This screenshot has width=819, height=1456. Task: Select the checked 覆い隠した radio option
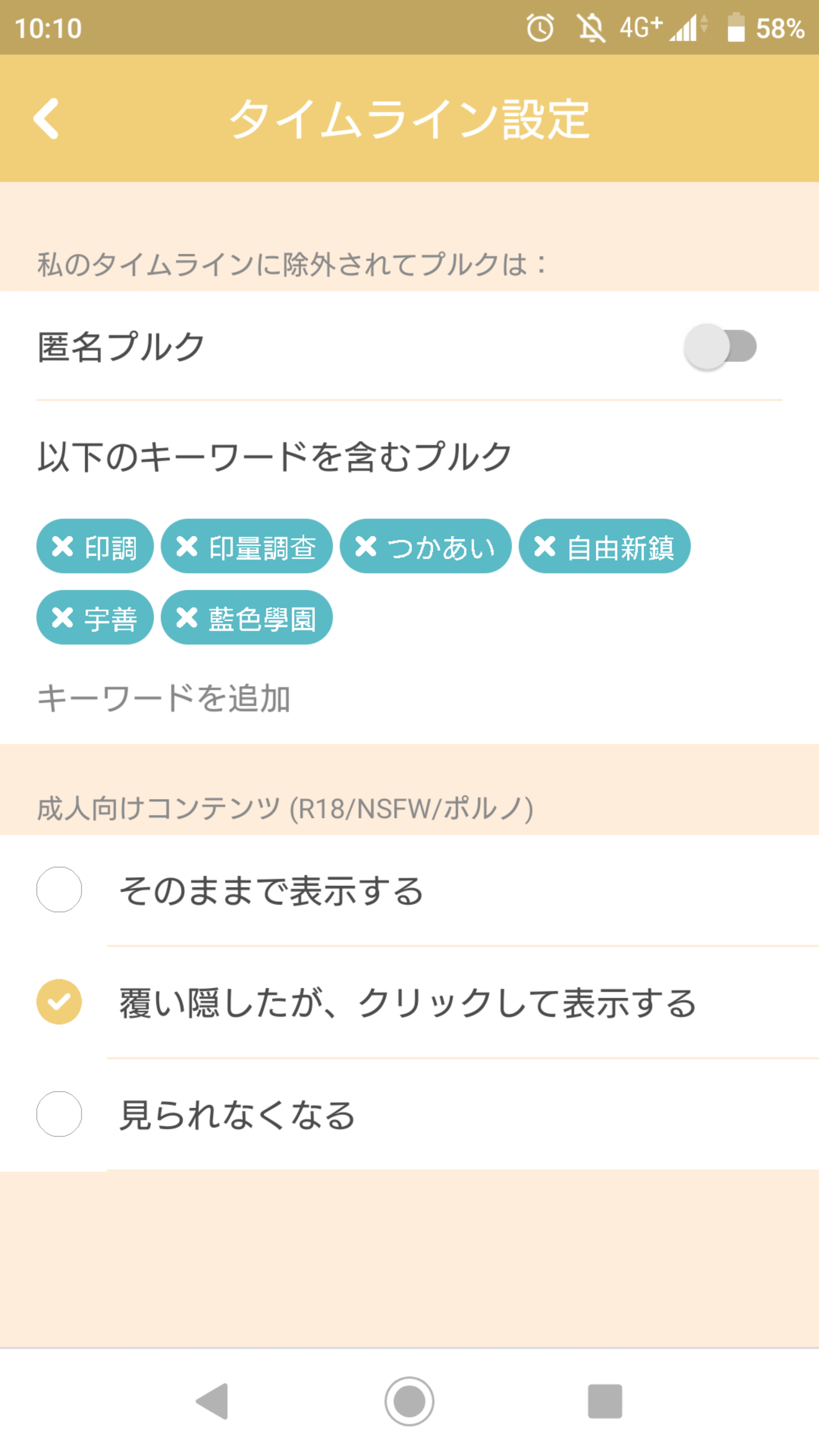click(60, 1001)
